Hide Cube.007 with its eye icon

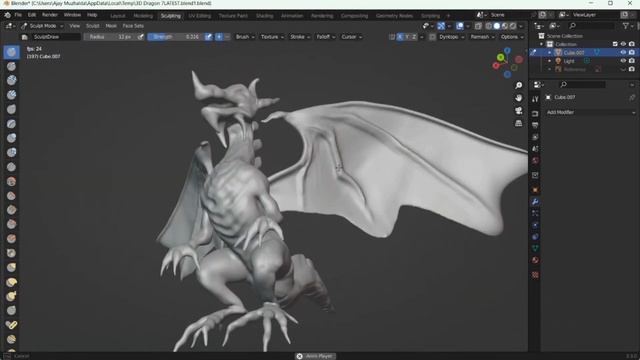[x=623, y=52]
